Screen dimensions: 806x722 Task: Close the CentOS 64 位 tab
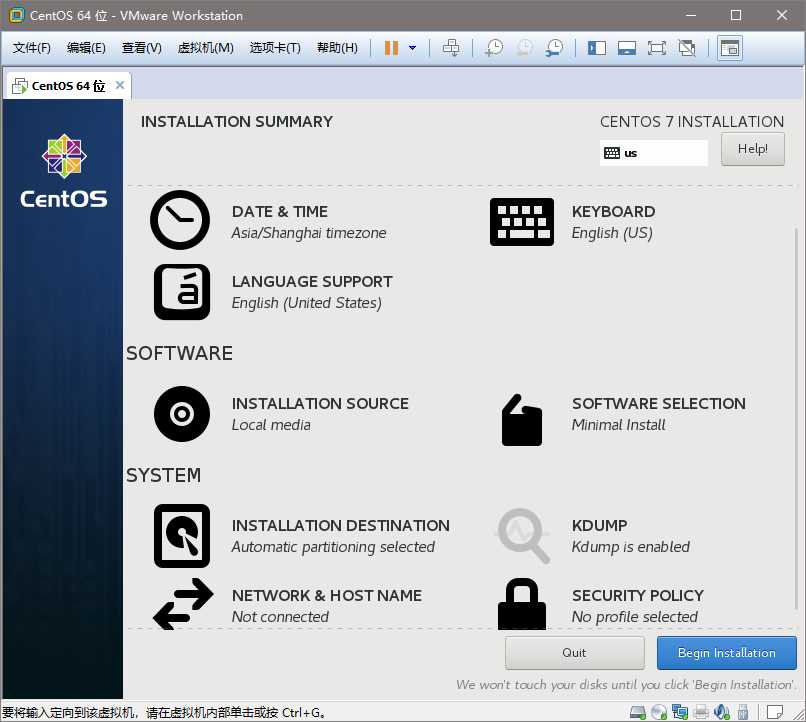tap(120, 85)
